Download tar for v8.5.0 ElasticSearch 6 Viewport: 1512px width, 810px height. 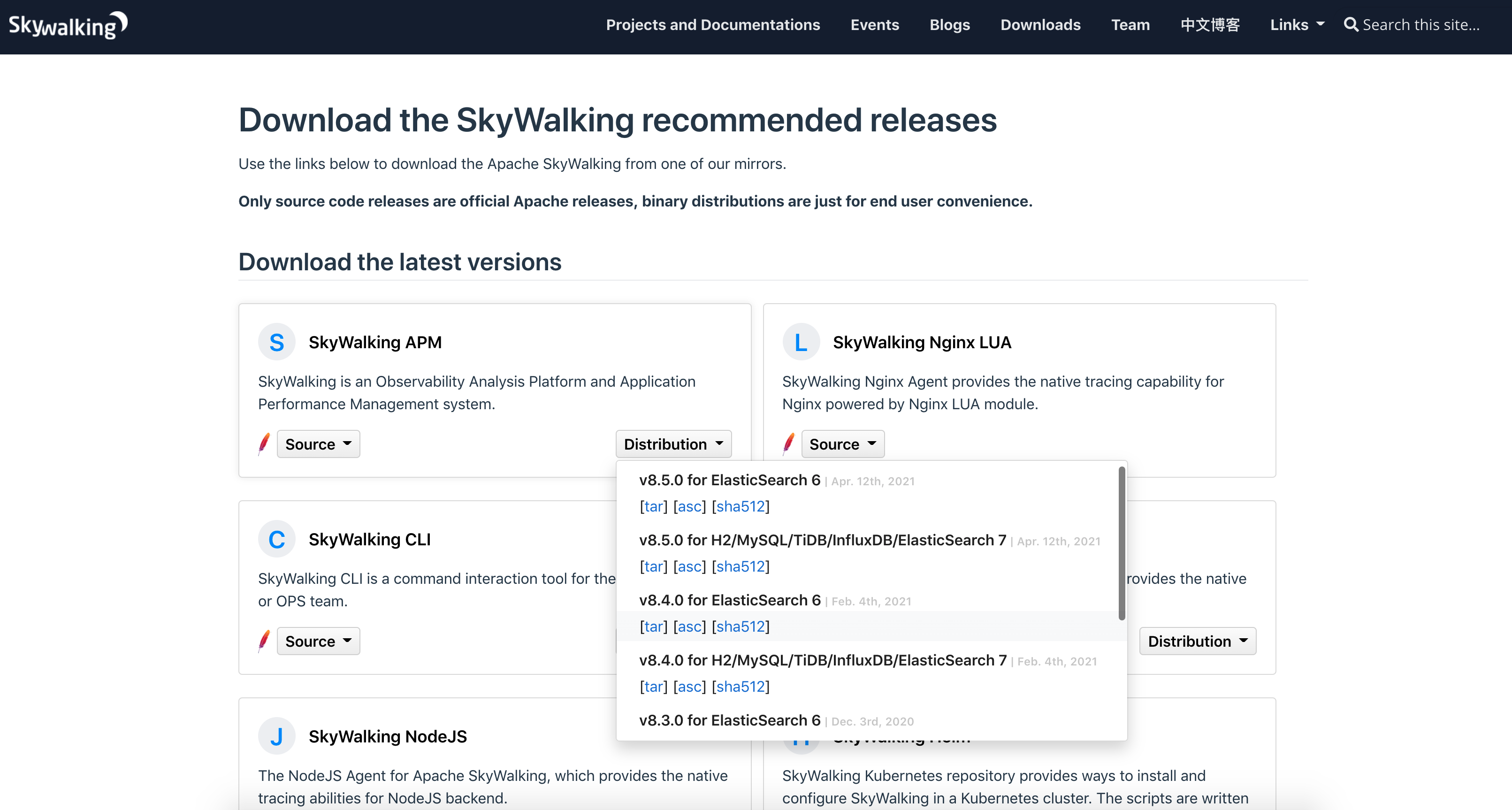pos(653,506)
